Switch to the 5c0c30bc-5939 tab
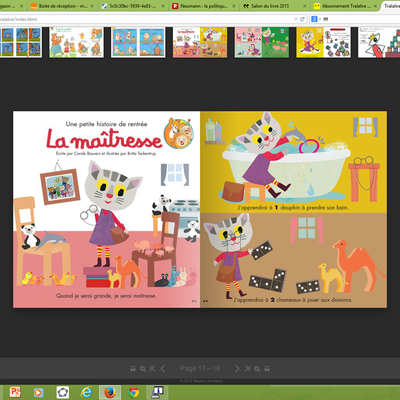This screenshot has width=400, height=400. 132,6
